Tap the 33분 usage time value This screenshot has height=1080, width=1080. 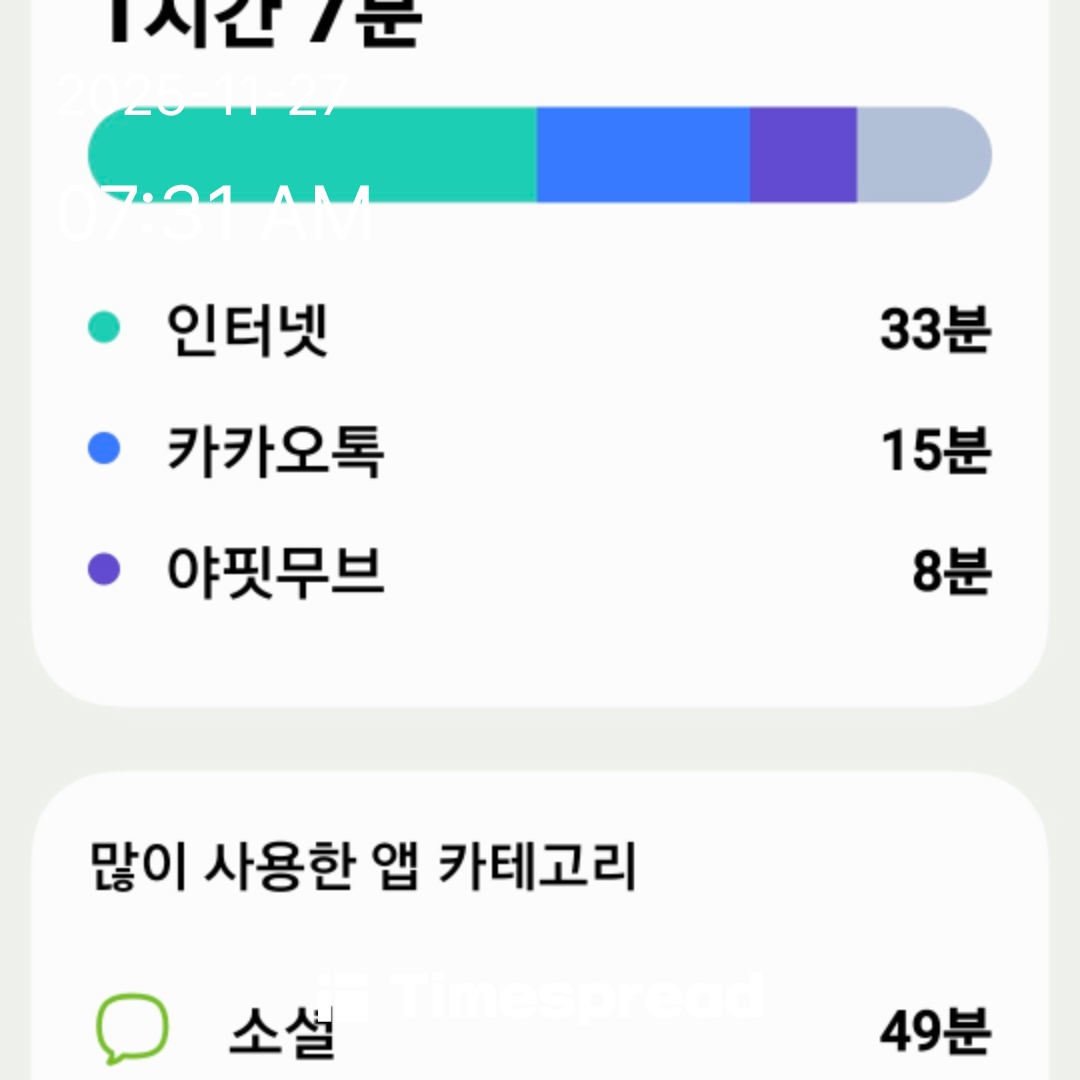(935, 329)
